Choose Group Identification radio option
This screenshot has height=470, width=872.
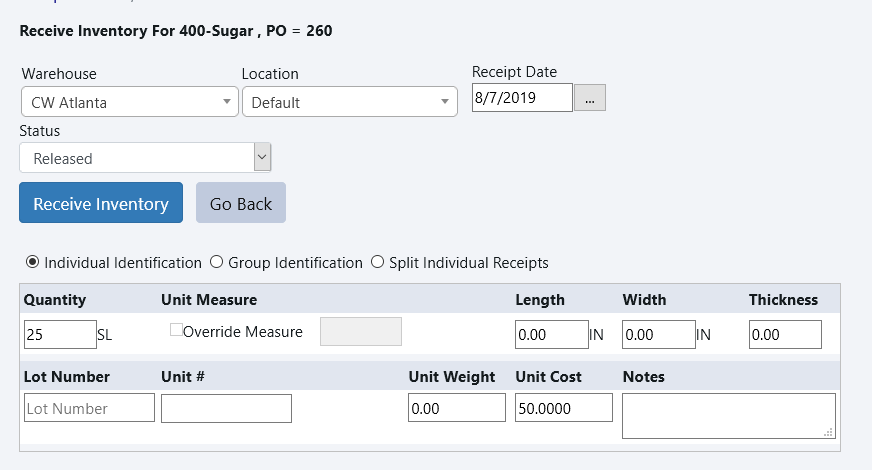pyautogui.click(x=216, y=263)
